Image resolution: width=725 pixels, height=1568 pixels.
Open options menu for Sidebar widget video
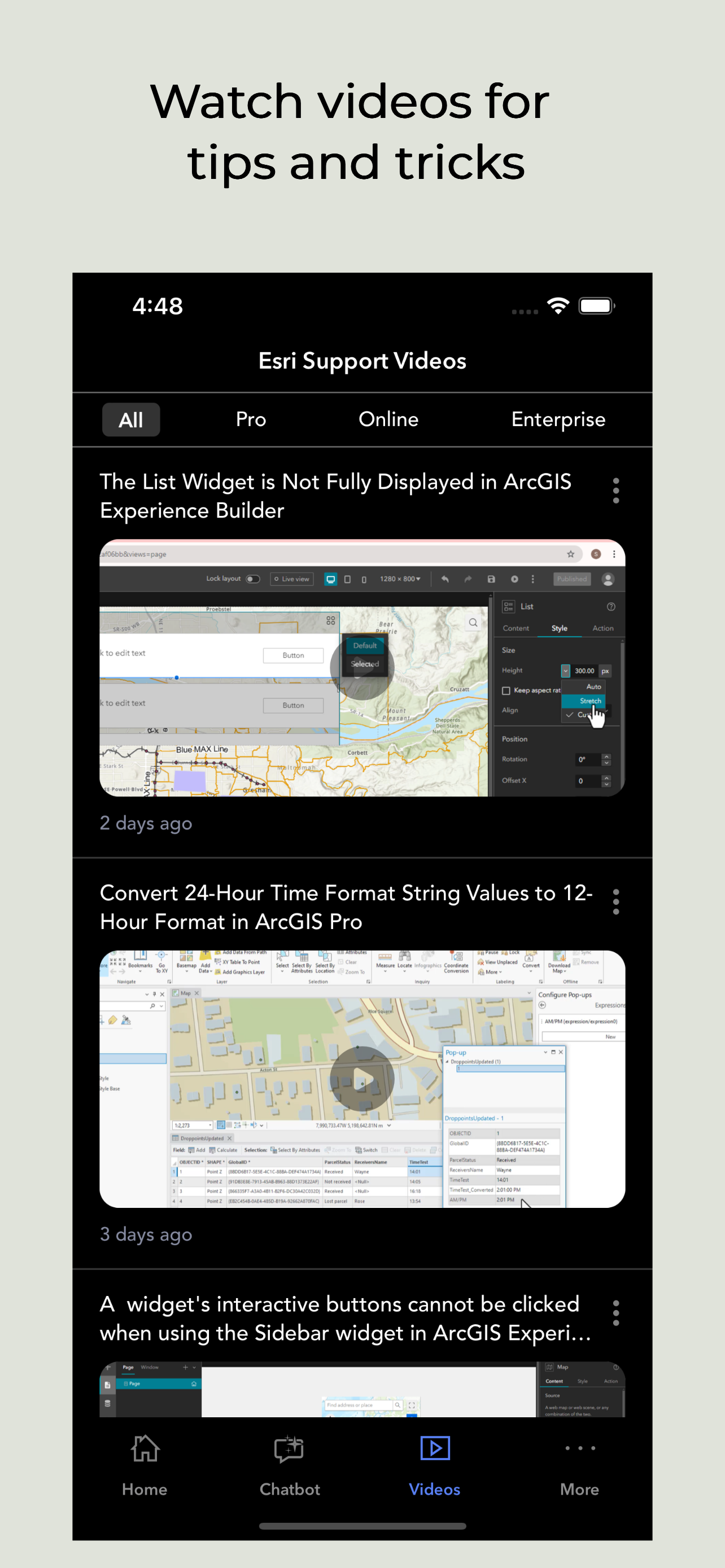pyautogui.click(x=616, y=1313)
